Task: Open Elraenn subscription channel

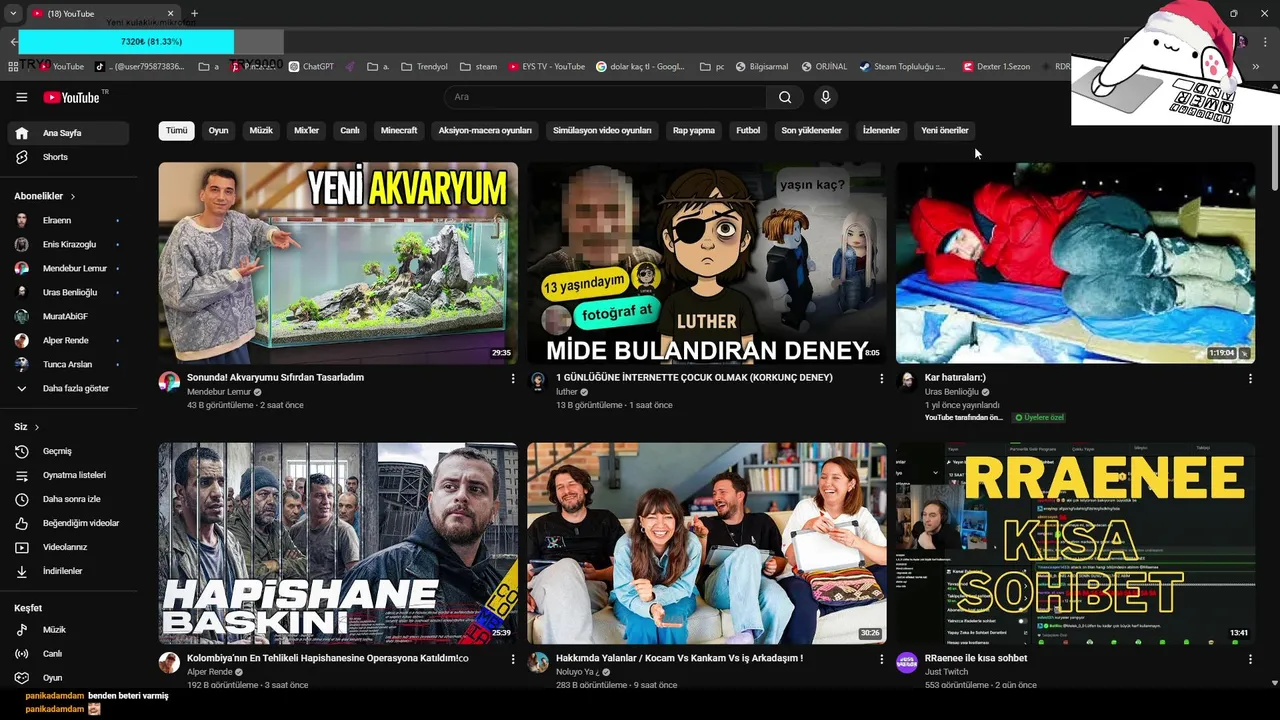Action: pos(69,220)
